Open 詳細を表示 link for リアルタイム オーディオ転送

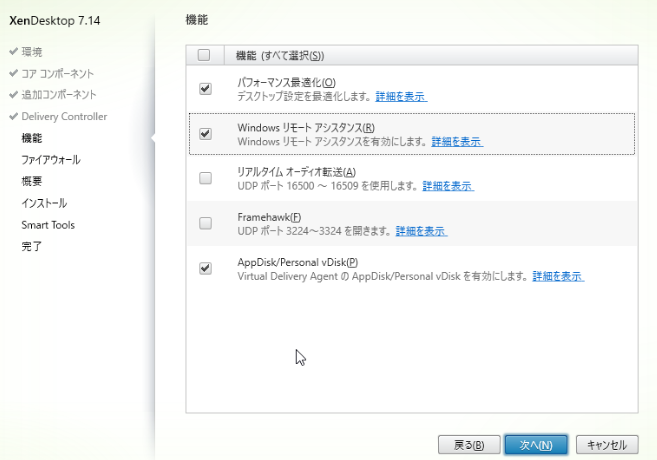pyautogui.click(x=448, y=186)
